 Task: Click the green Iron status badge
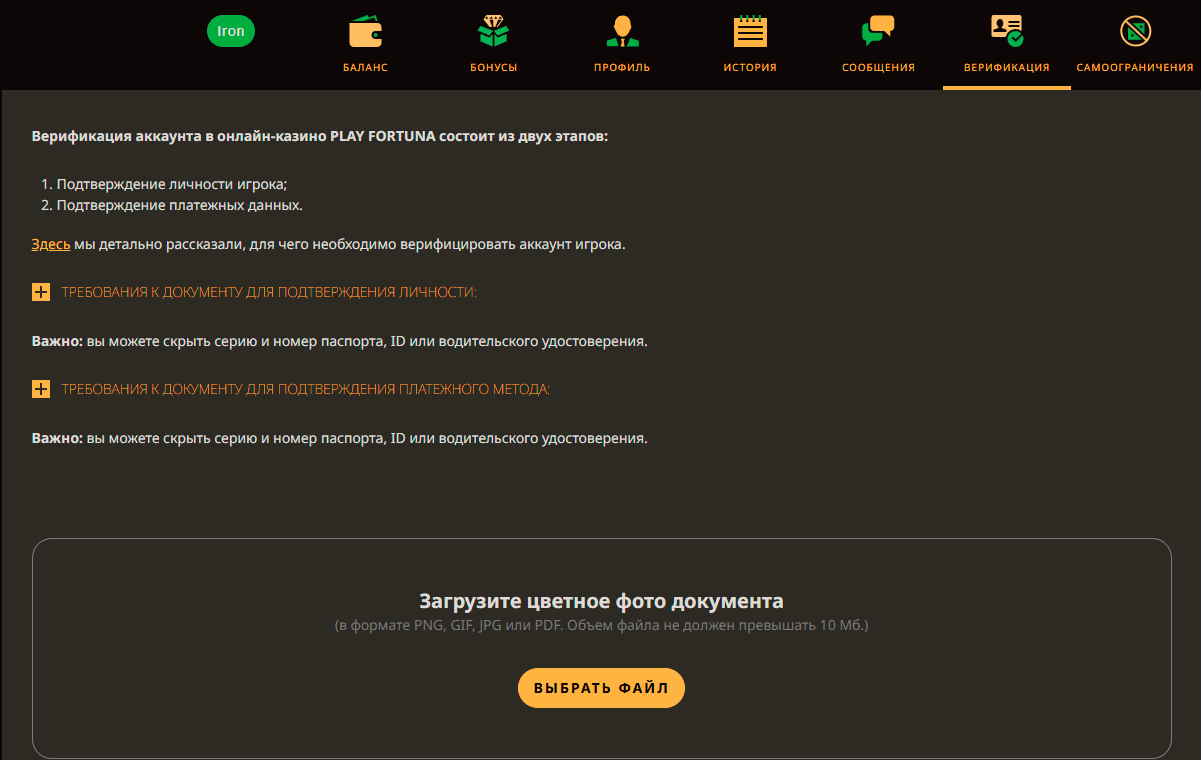click(231, 31)
